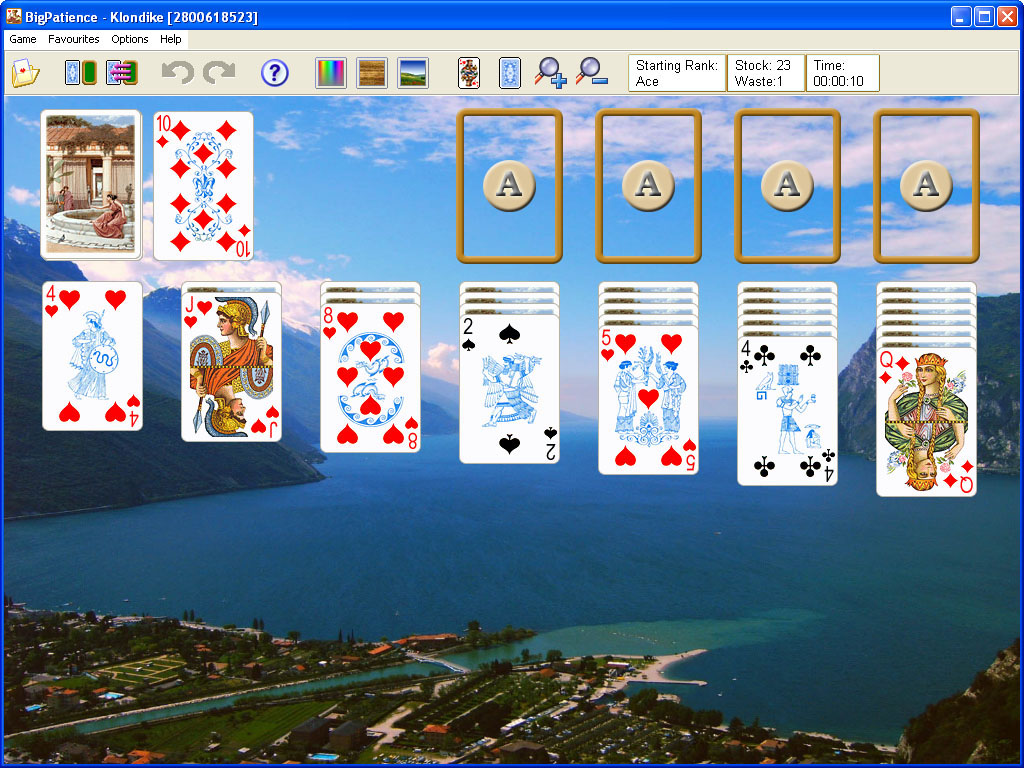Image resolution: width=1024 pixels, height=768 pixels.
Task: Click the zoom out magnifier icon
Action: [592, 73]
